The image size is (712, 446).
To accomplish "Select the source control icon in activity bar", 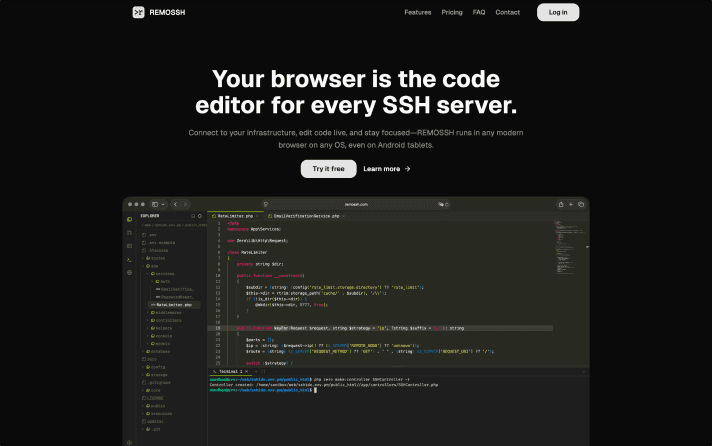I will 129,233.
